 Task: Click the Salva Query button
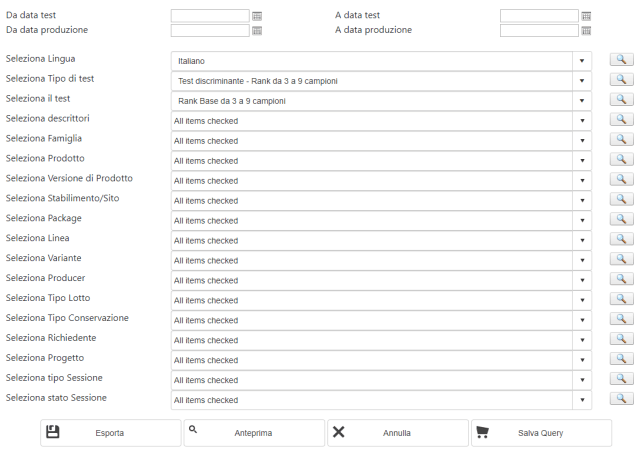(x=541, y=433)
